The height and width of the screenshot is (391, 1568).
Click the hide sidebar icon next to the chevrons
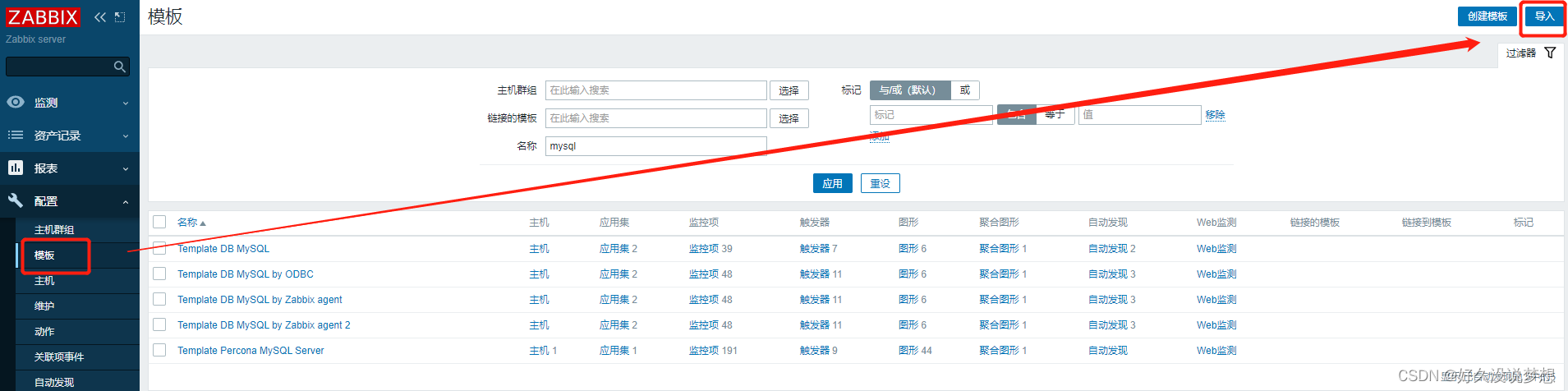pyautogui.click(x=120, y=17)
